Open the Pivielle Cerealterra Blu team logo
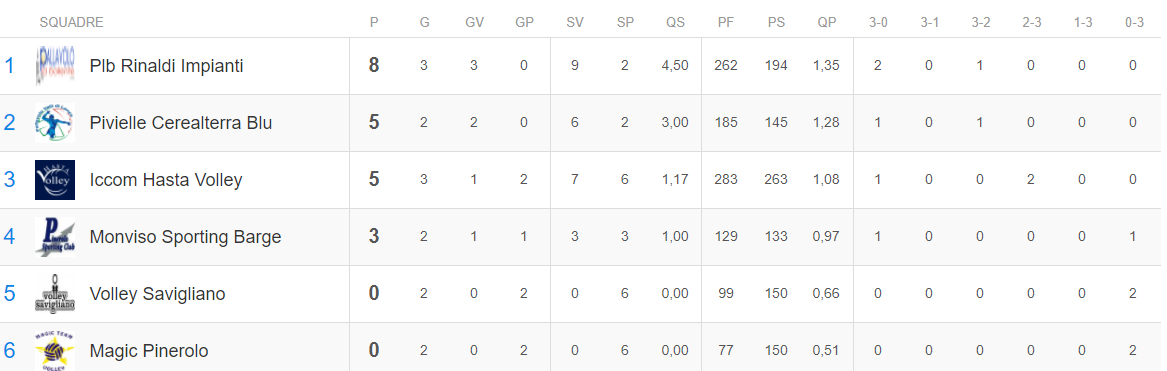Viewport: 1167px width, 371px height. coord(55,123)
